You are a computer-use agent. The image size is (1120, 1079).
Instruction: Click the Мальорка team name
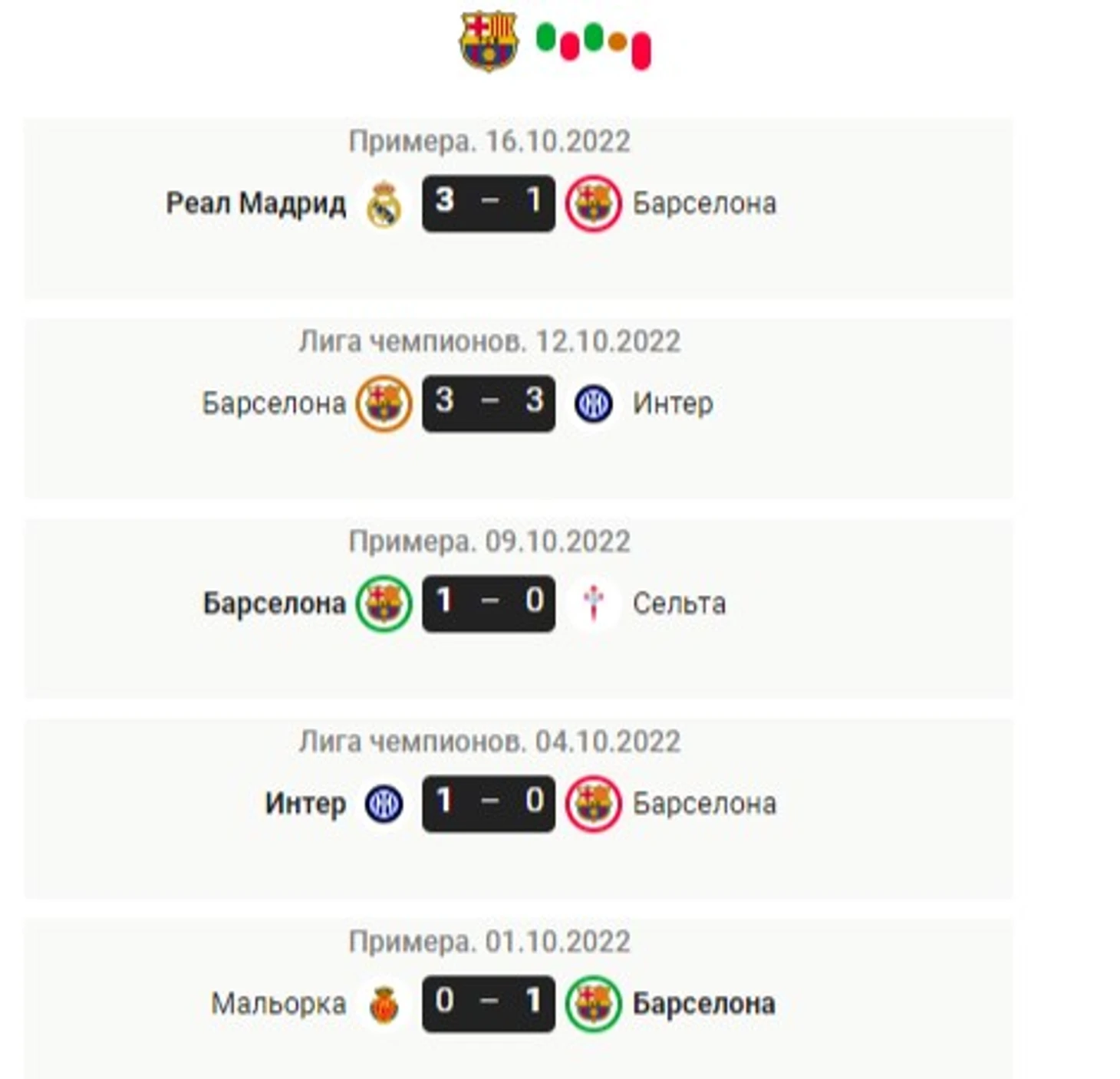278,1004
